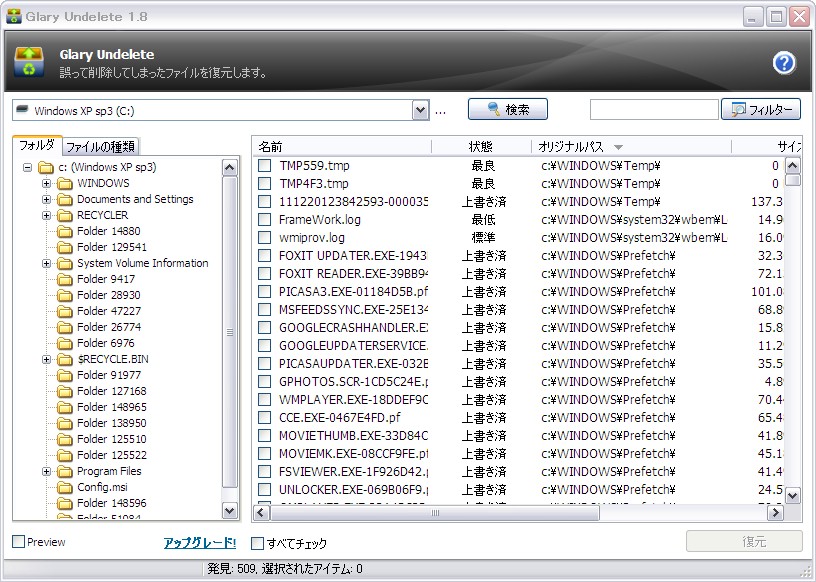Check the TMP4F3.tmp file checkbox
Image resolution: width=816 pixels, height=582 pixels.
(265, 184)
